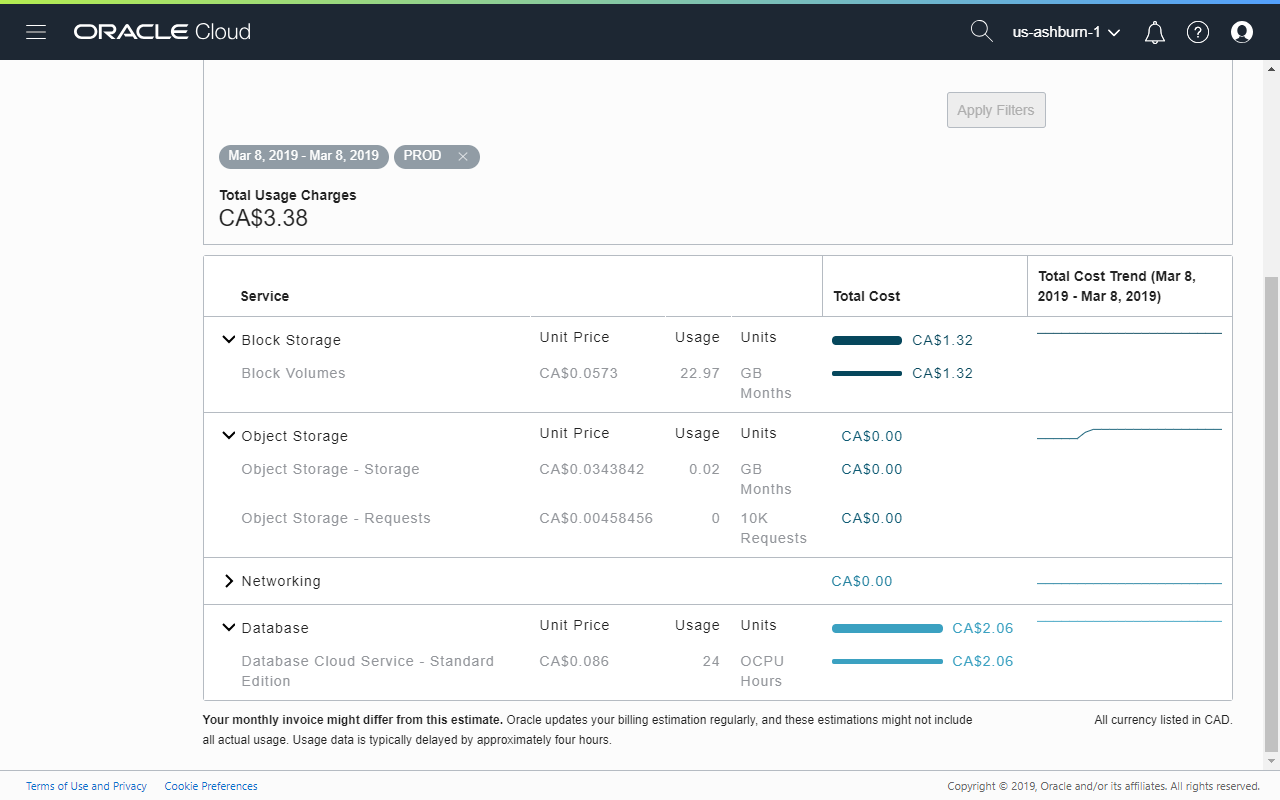Screen dimensions: 1280x800
Task: Open the us-ashburn-1 region dropdown
Action: 1066,33
